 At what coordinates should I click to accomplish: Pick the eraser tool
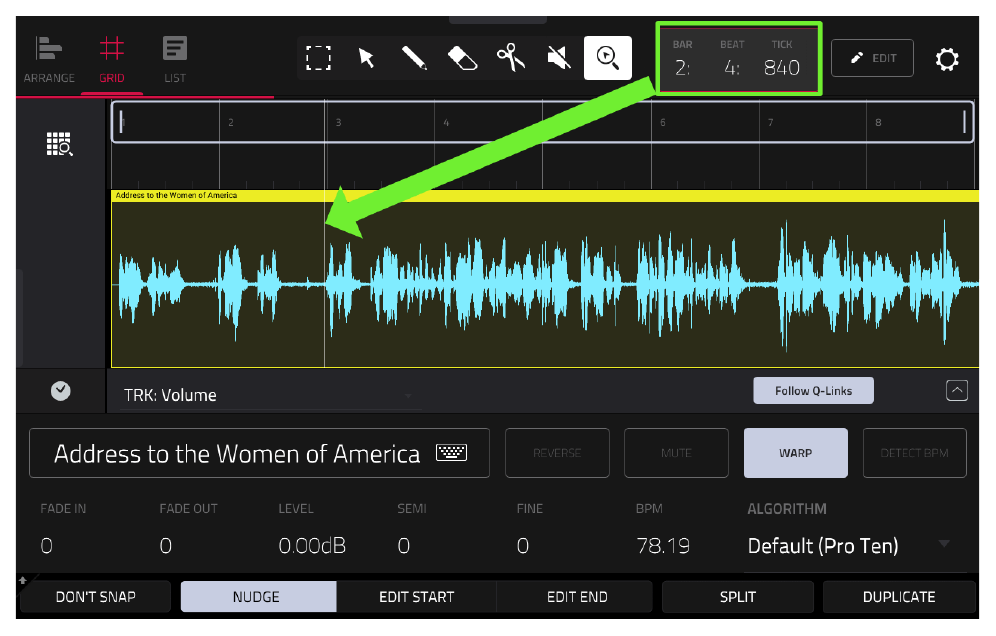(x=462, y=58)
